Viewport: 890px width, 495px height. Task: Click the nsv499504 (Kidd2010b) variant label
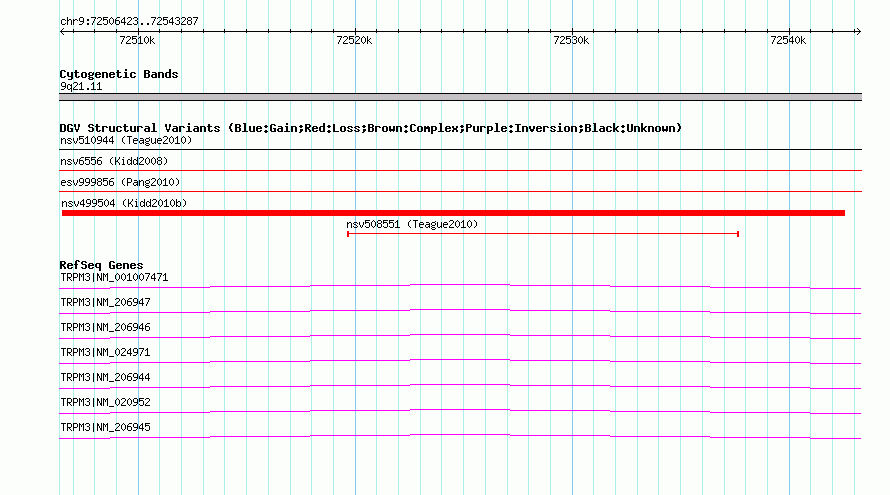124,203
